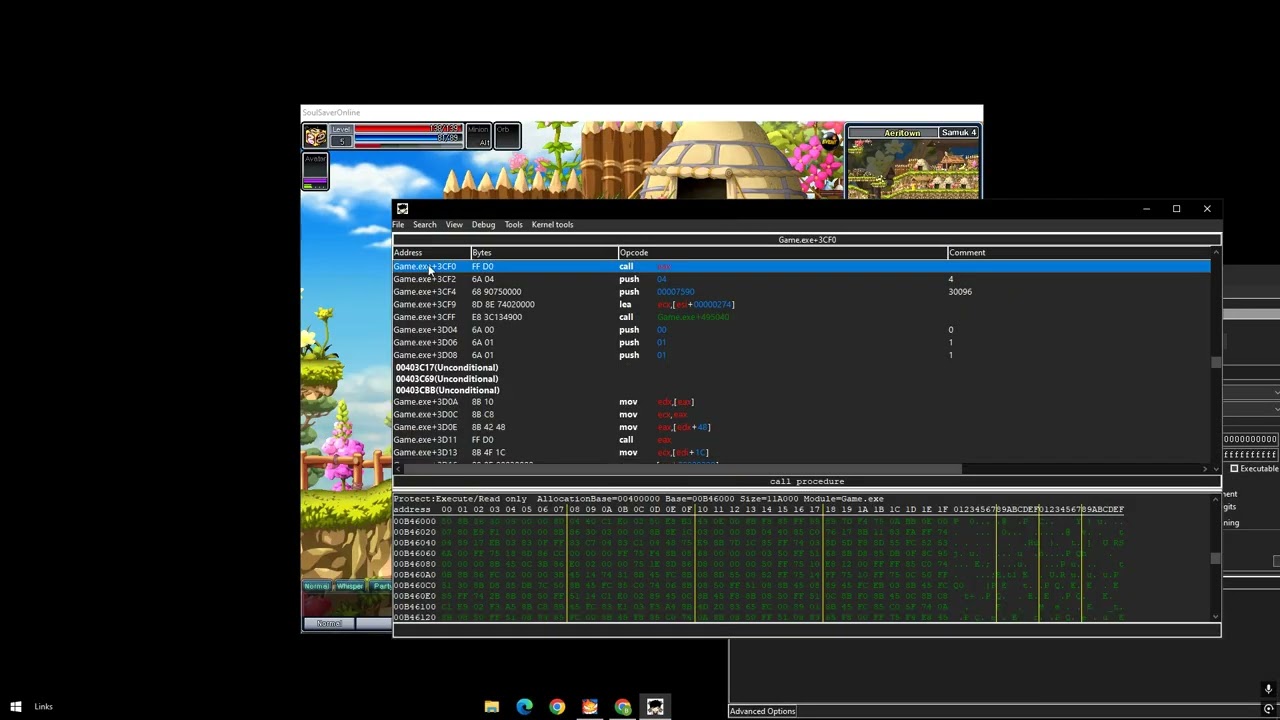Select the Normal chat tab in game
This screenshot has width=1280, height=720.
[x=316, y=586]
